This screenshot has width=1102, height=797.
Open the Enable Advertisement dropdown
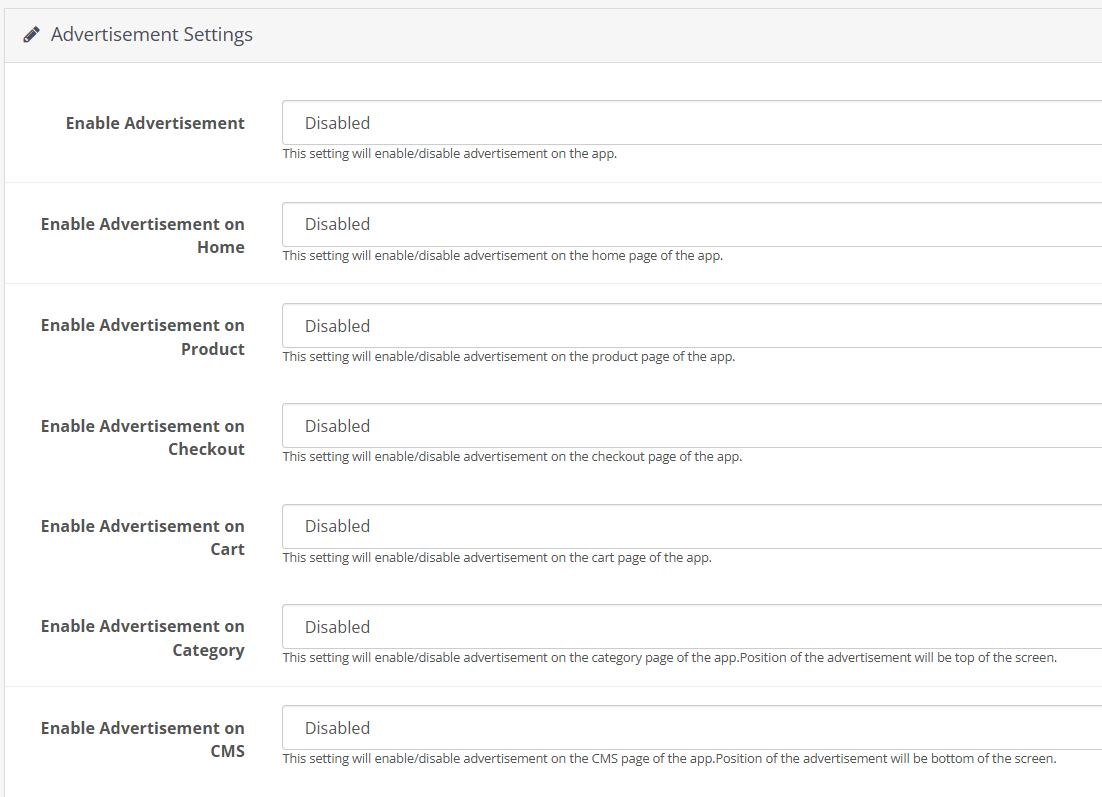point(692,123)
